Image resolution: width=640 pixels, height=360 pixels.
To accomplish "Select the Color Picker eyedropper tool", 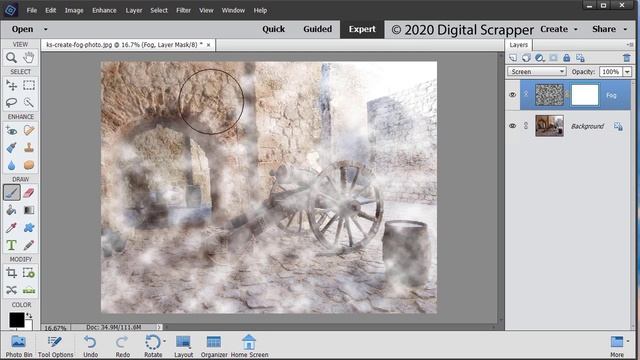I will click(x=11, y=228).
